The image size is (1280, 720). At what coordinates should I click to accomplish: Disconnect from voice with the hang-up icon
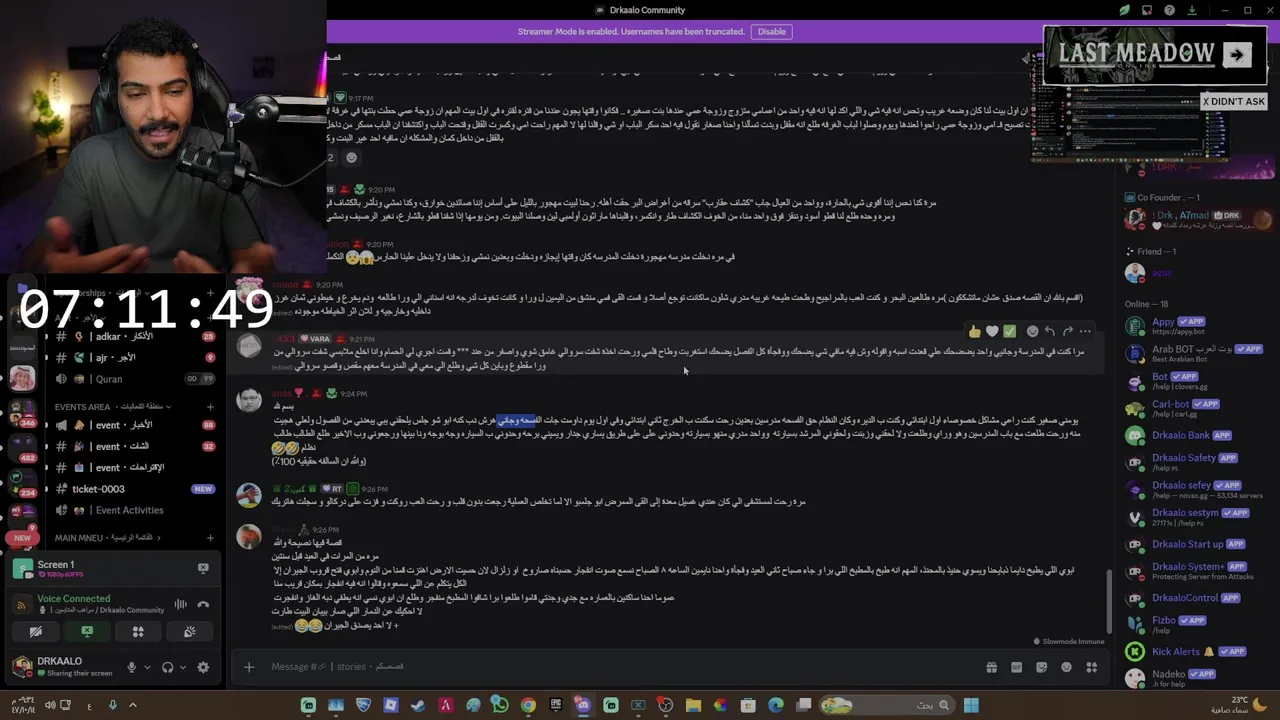[203, 604]
